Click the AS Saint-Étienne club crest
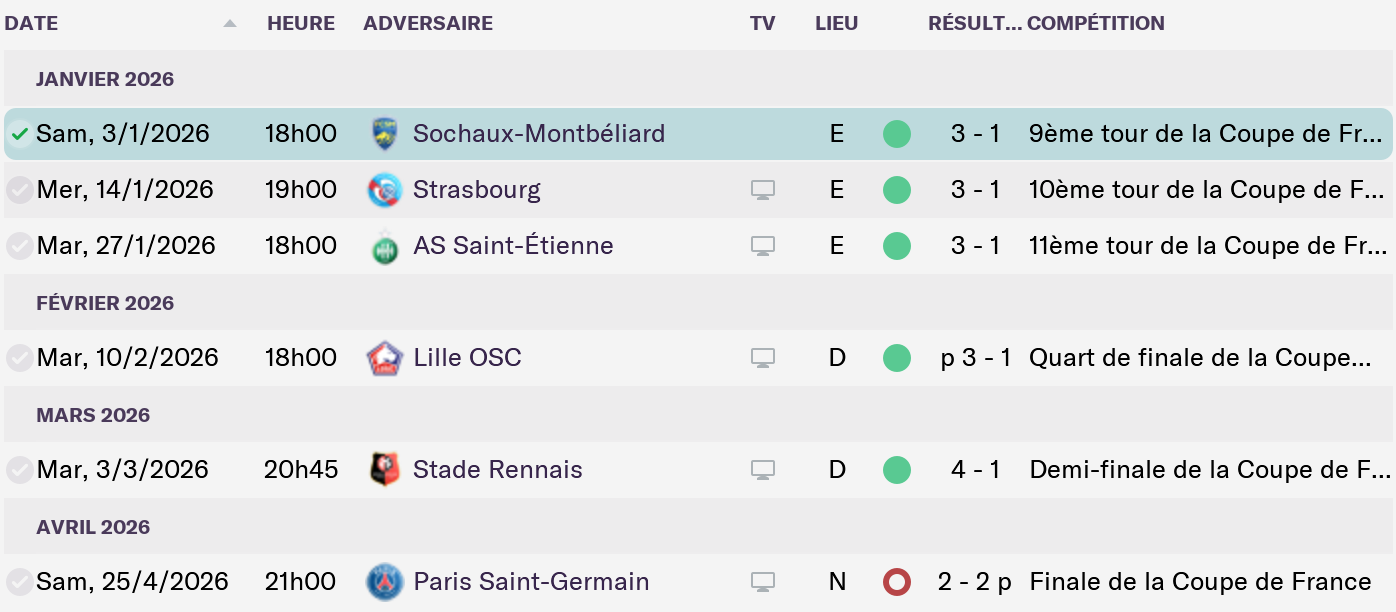The width and height of the screenshot is (1396, 612). (x=384, y=246)
